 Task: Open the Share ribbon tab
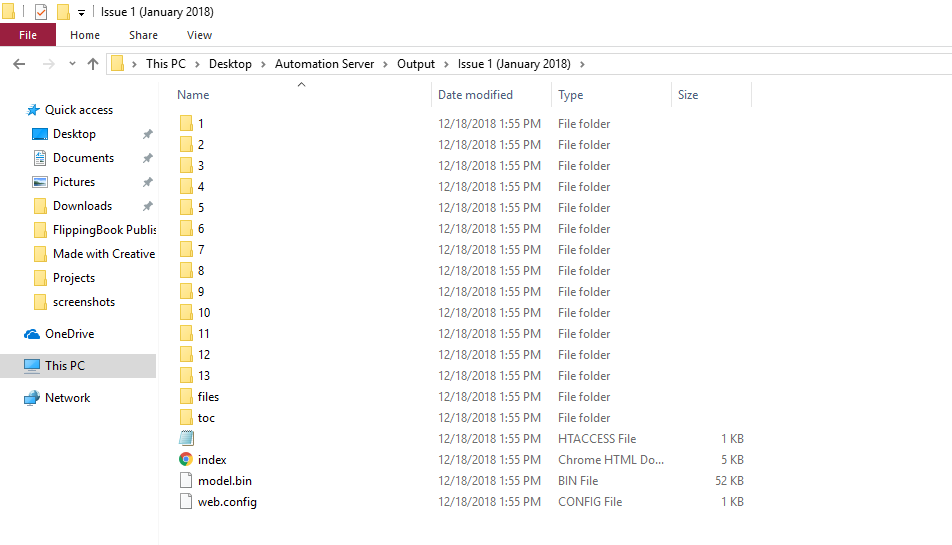point(143,35)
